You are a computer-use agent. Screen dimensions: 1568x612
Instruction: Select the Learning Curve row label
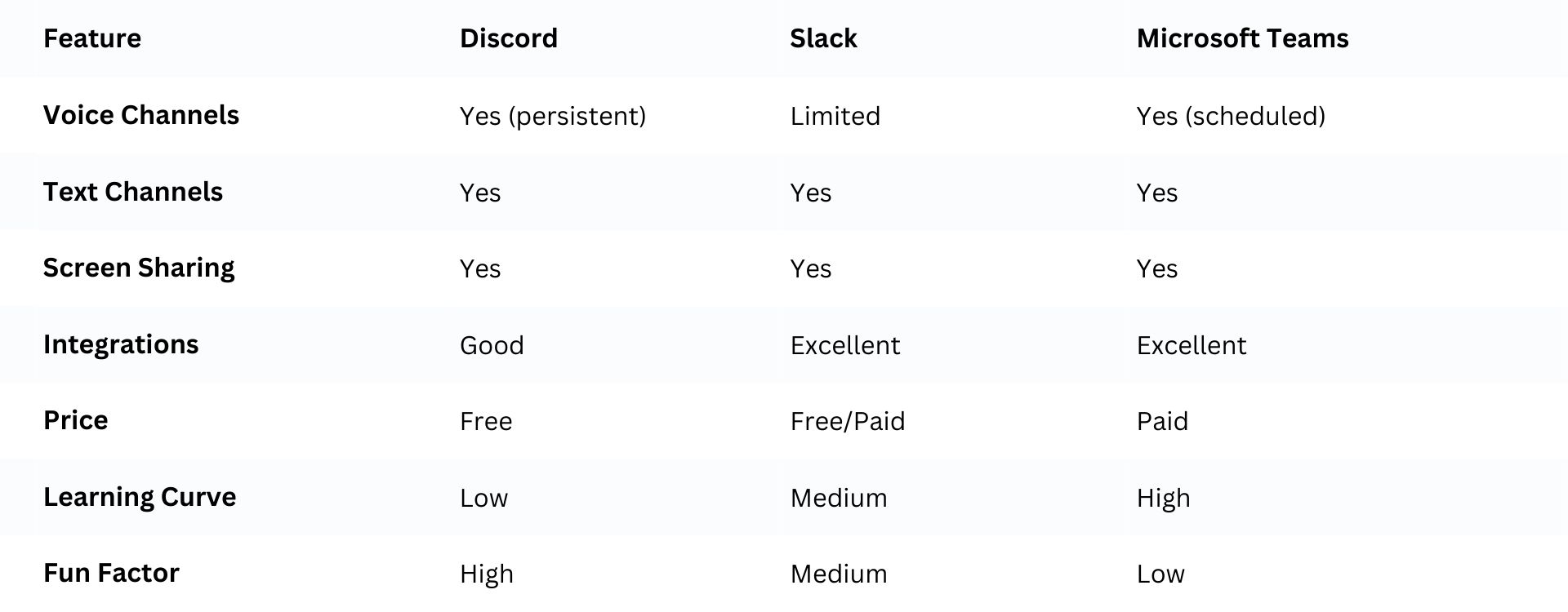pyautogui.click(x=140, y=497)
